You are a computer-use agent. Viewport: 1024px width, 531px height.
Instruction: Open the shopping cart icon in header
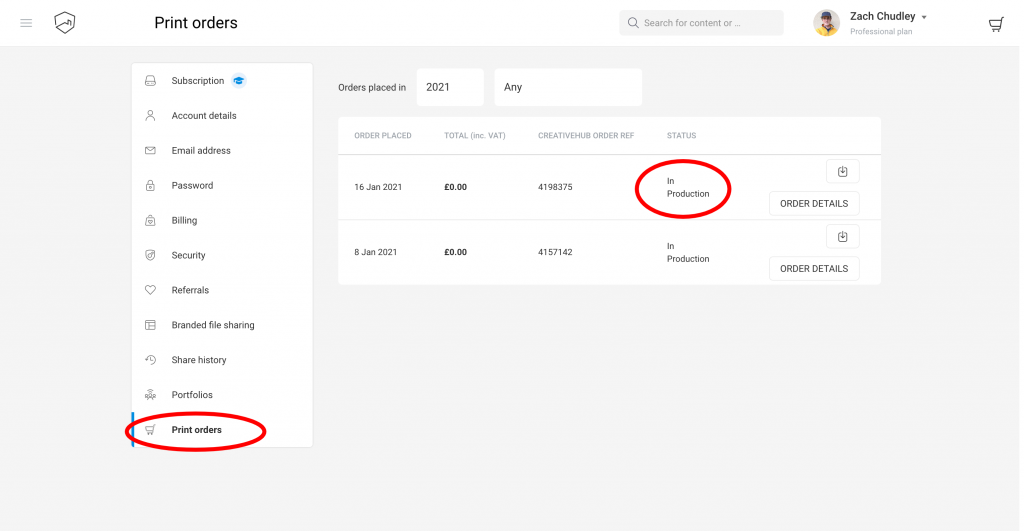(995, 25)
